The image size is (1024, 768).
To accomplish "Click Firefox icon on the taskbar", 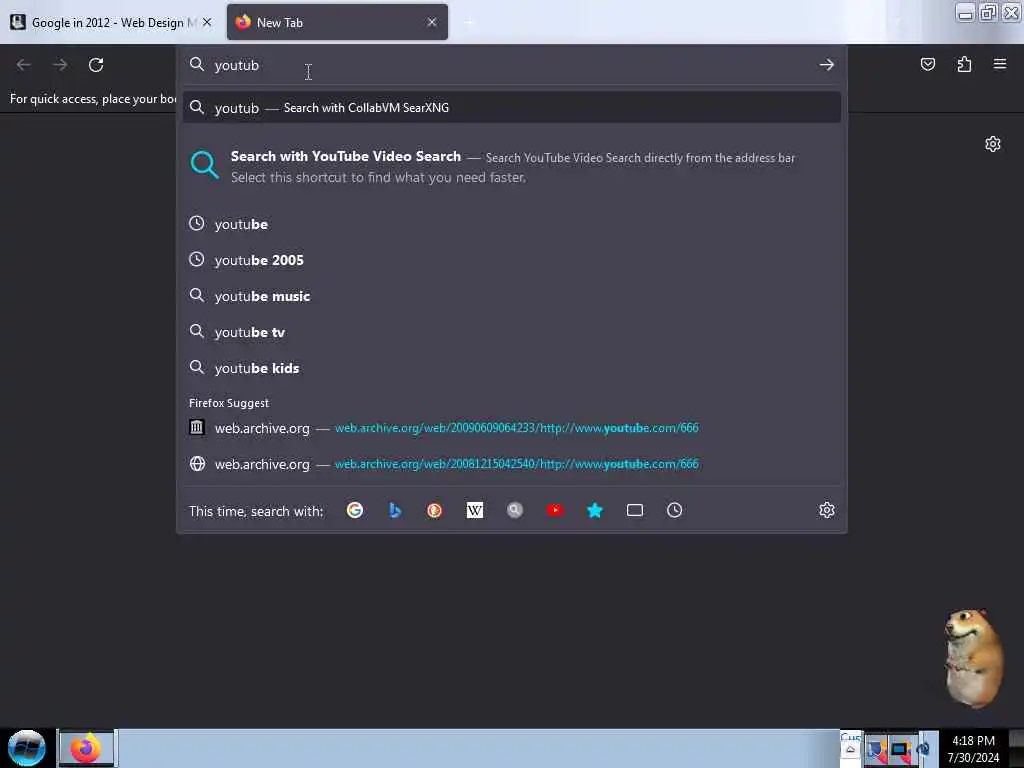I will [x=86, y=748].
